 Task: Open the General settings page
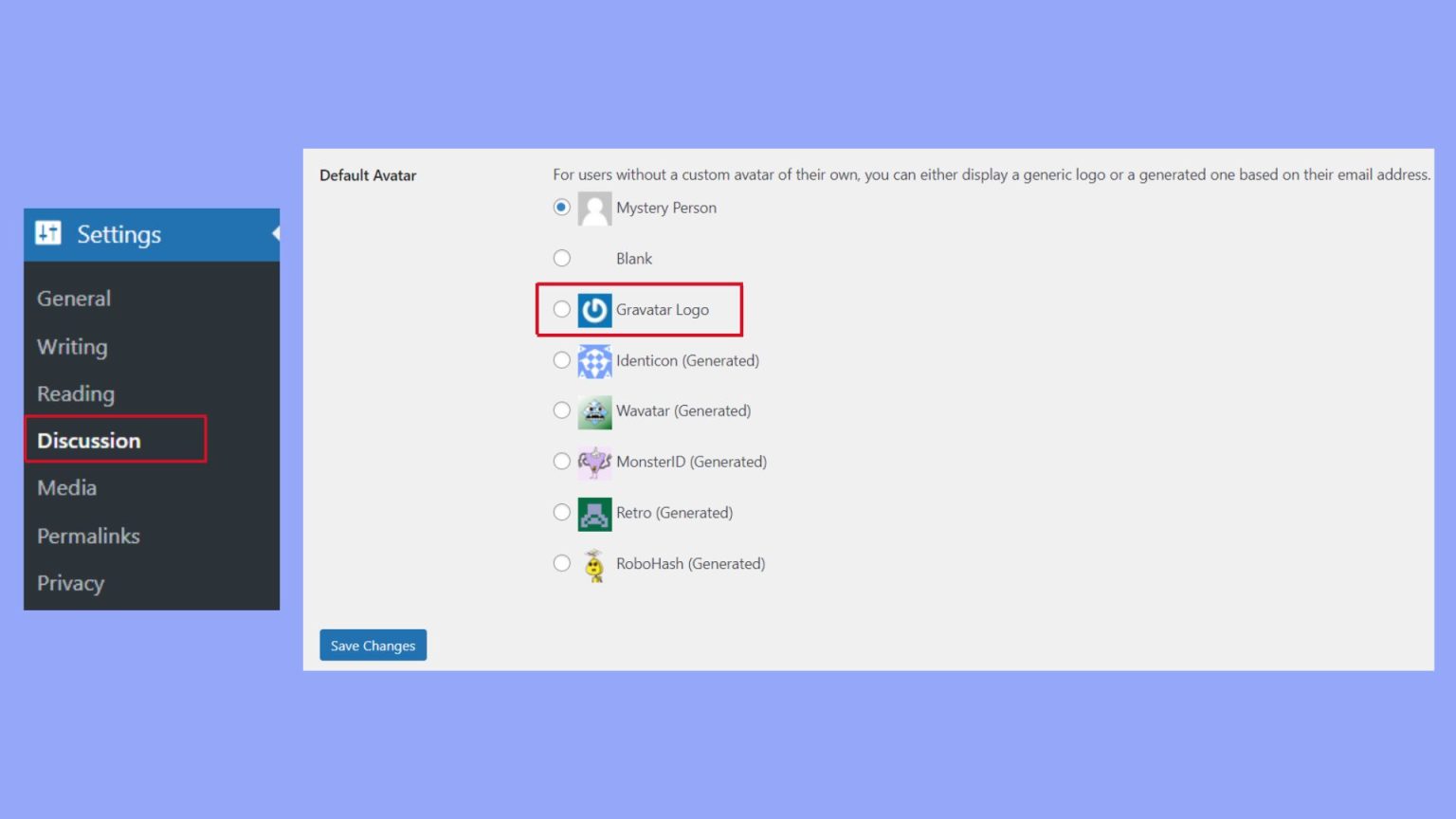73,298
